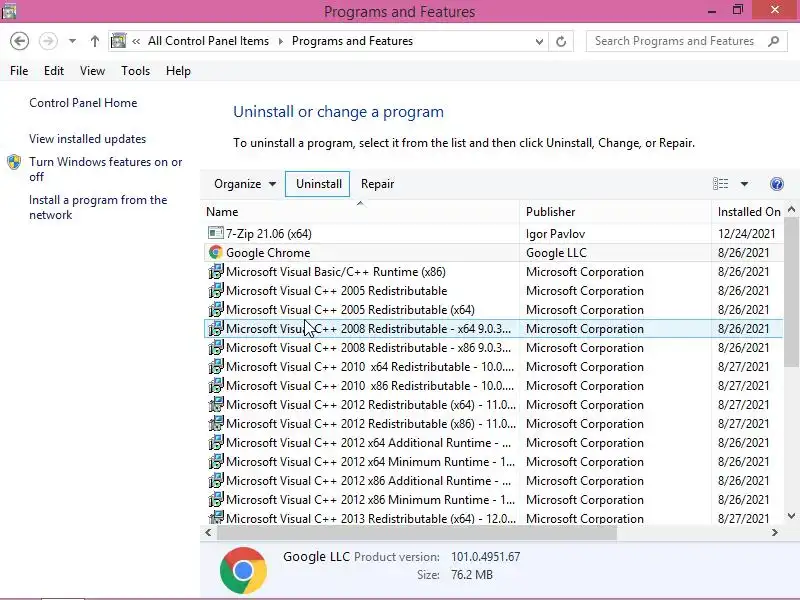Screen dimensions: 800x600
Task: Click the Programs and Features breadcrumb segment
Action: pyautogui.click(x=352, y=41)
